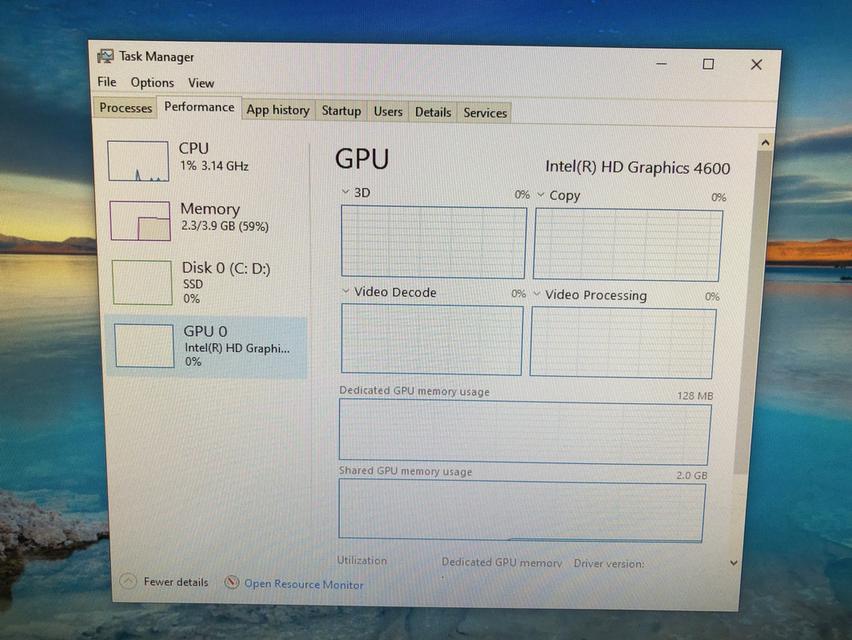The height and width of the screenshot is (640, 852).
Task: Click the Memory label in sidebar
Action: 210,209
